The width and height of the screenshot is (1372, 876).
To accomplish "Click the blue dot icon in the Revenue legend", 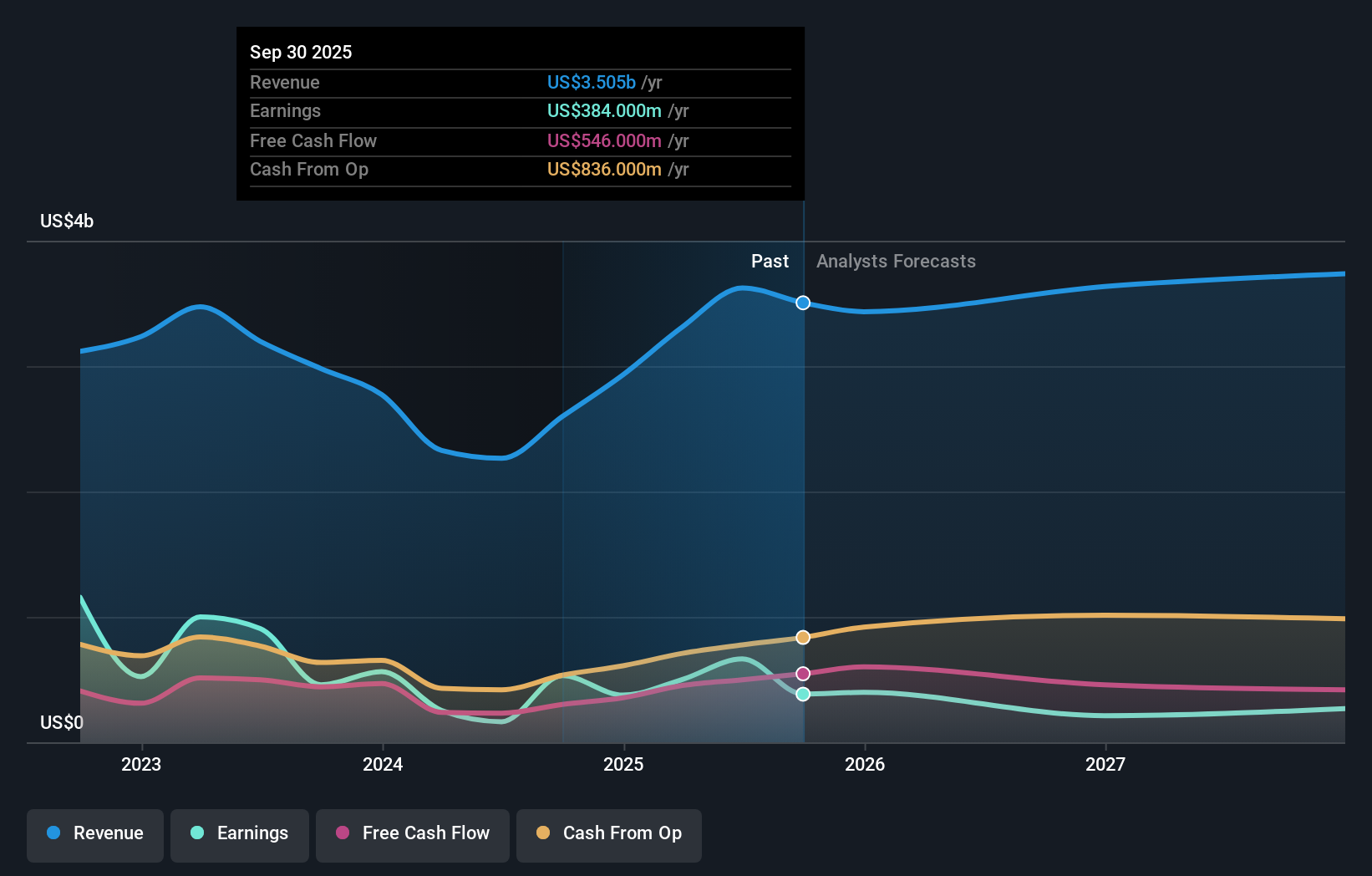I will tap(54, 833).
